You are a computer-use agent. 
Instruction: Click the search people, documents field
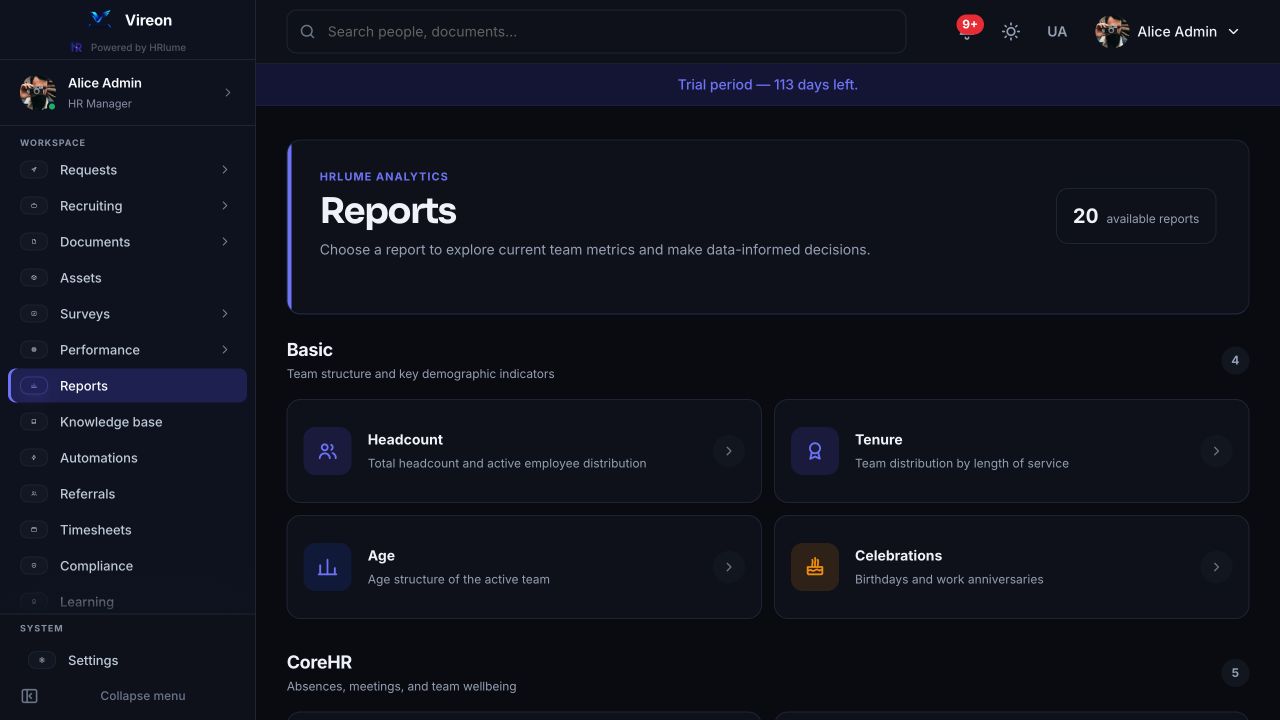596,32
